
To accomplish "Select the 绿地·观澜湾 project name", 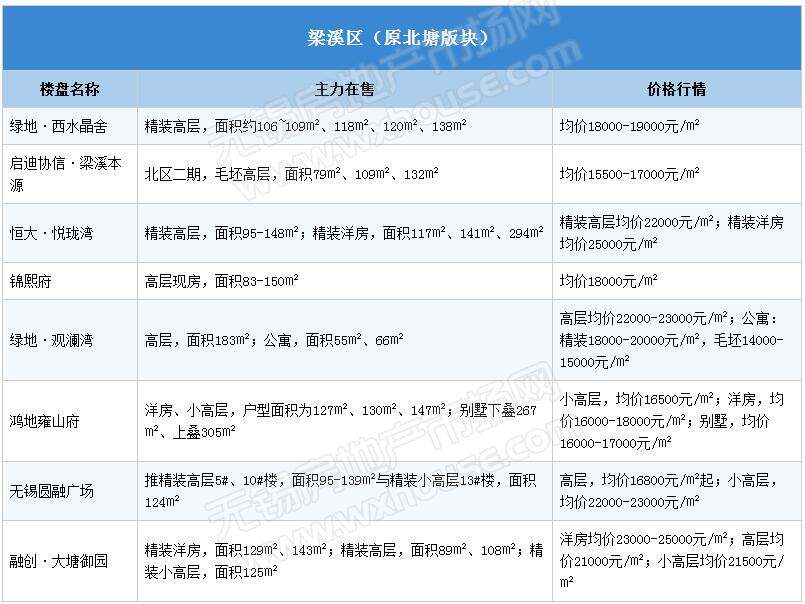I will 51,341.
